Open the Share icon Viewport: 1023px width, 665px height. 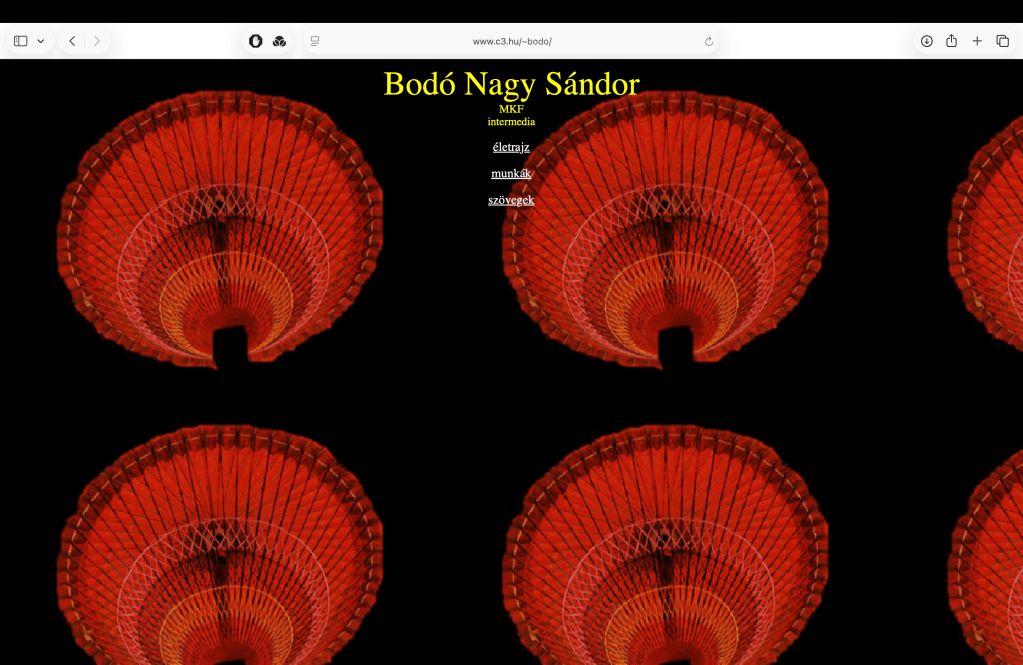[x=951, y=41]
